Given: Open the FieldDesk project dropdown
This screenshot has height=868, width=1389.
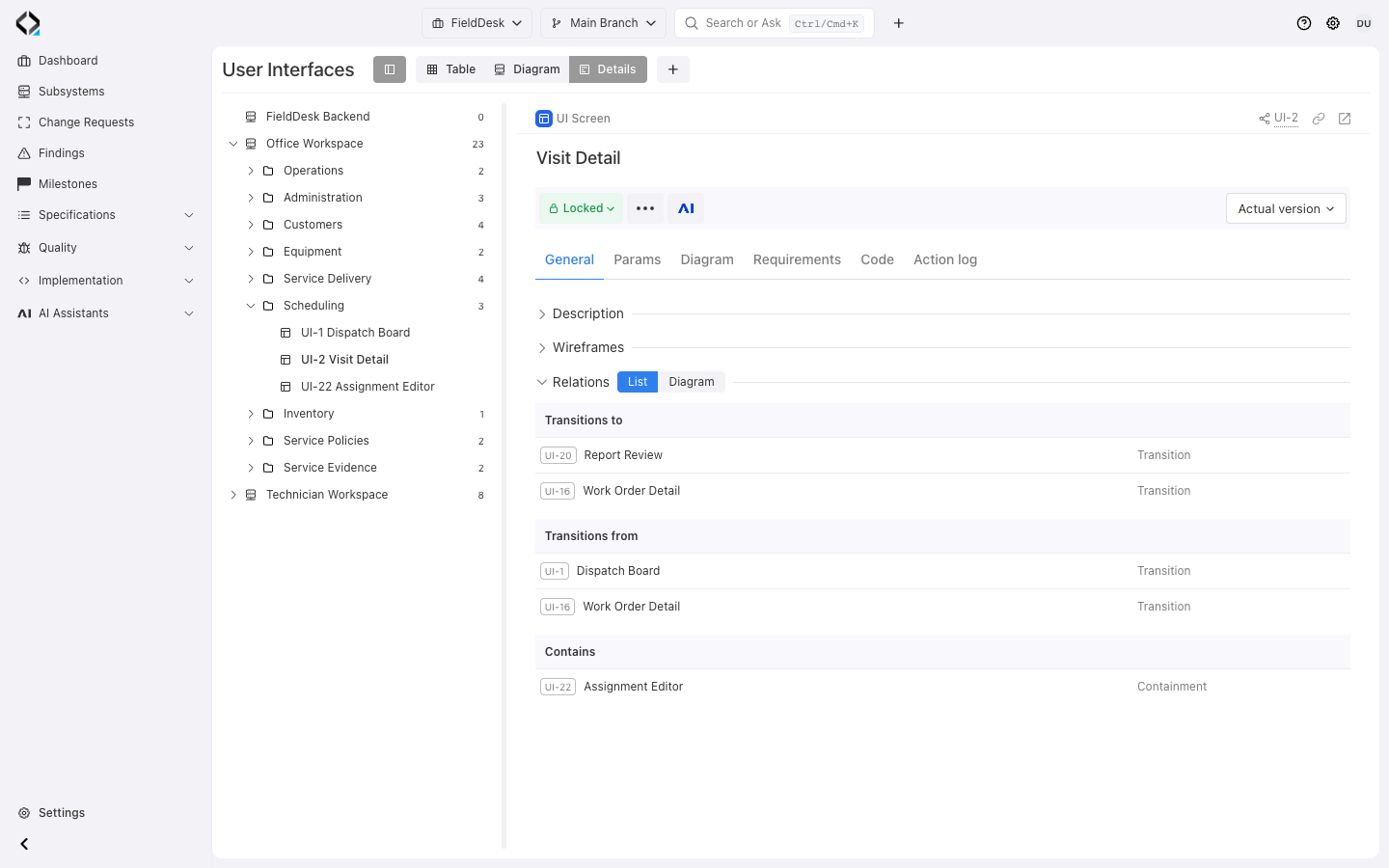Looking at the screenshot, I should (x=477, y=23).
